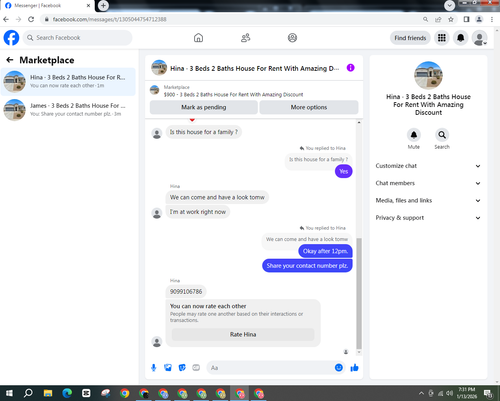This screenshot has width=500, height=401.
Task: Open the account profile picture menu
Action: click(480, 38)
